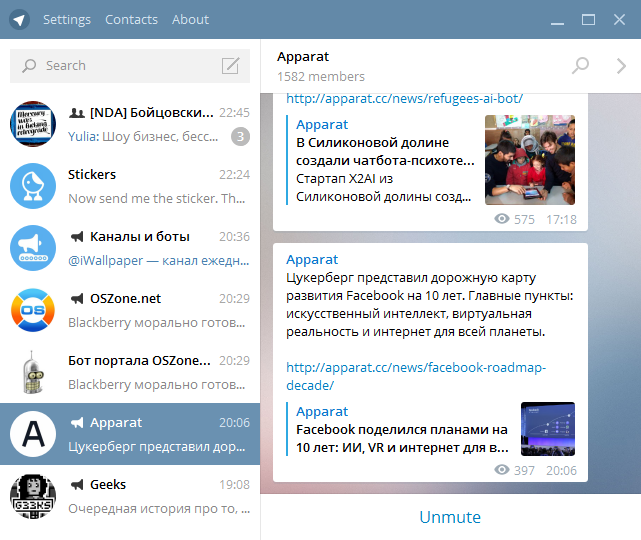The width and height of the screenshot is (641, 540).
Task: Search messages using the chat header magnifier
Action: pyautogui.click(x=580, y=66)
